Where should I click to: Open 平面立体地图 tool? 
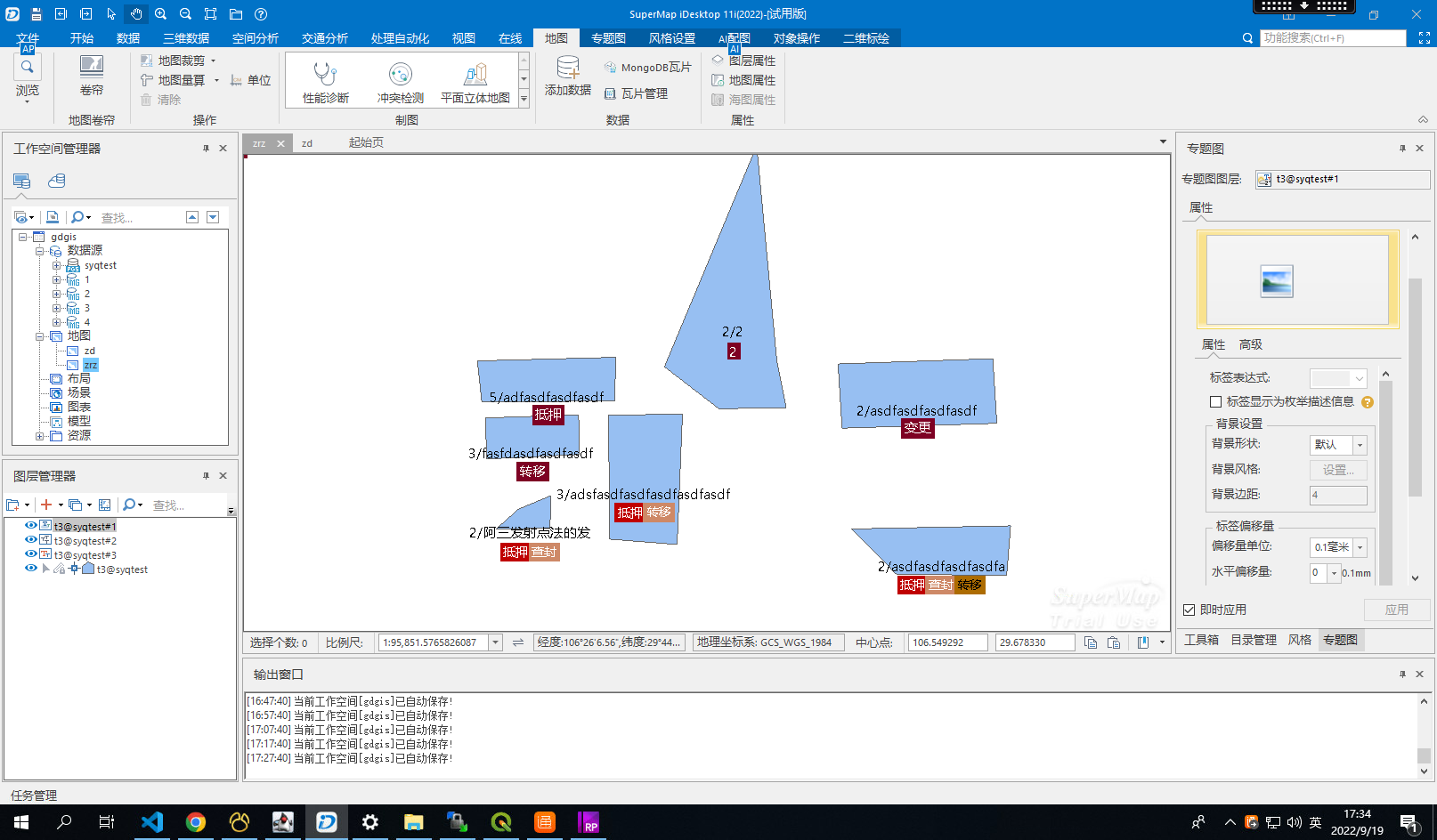(475, 81)
